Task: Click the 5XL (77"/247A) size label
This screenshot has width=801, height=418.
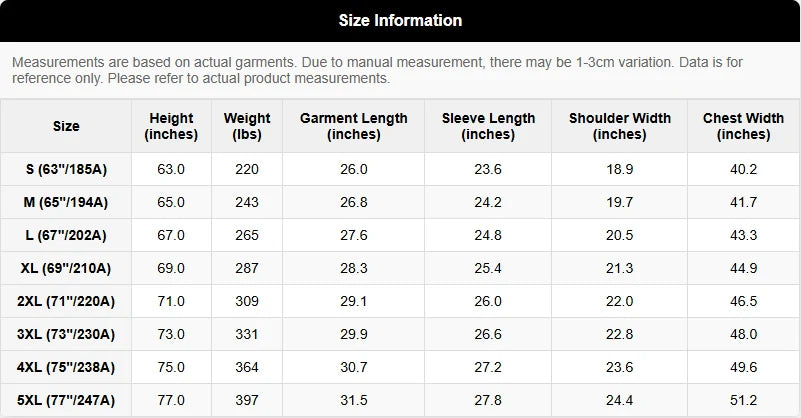Action: point(66,400)
